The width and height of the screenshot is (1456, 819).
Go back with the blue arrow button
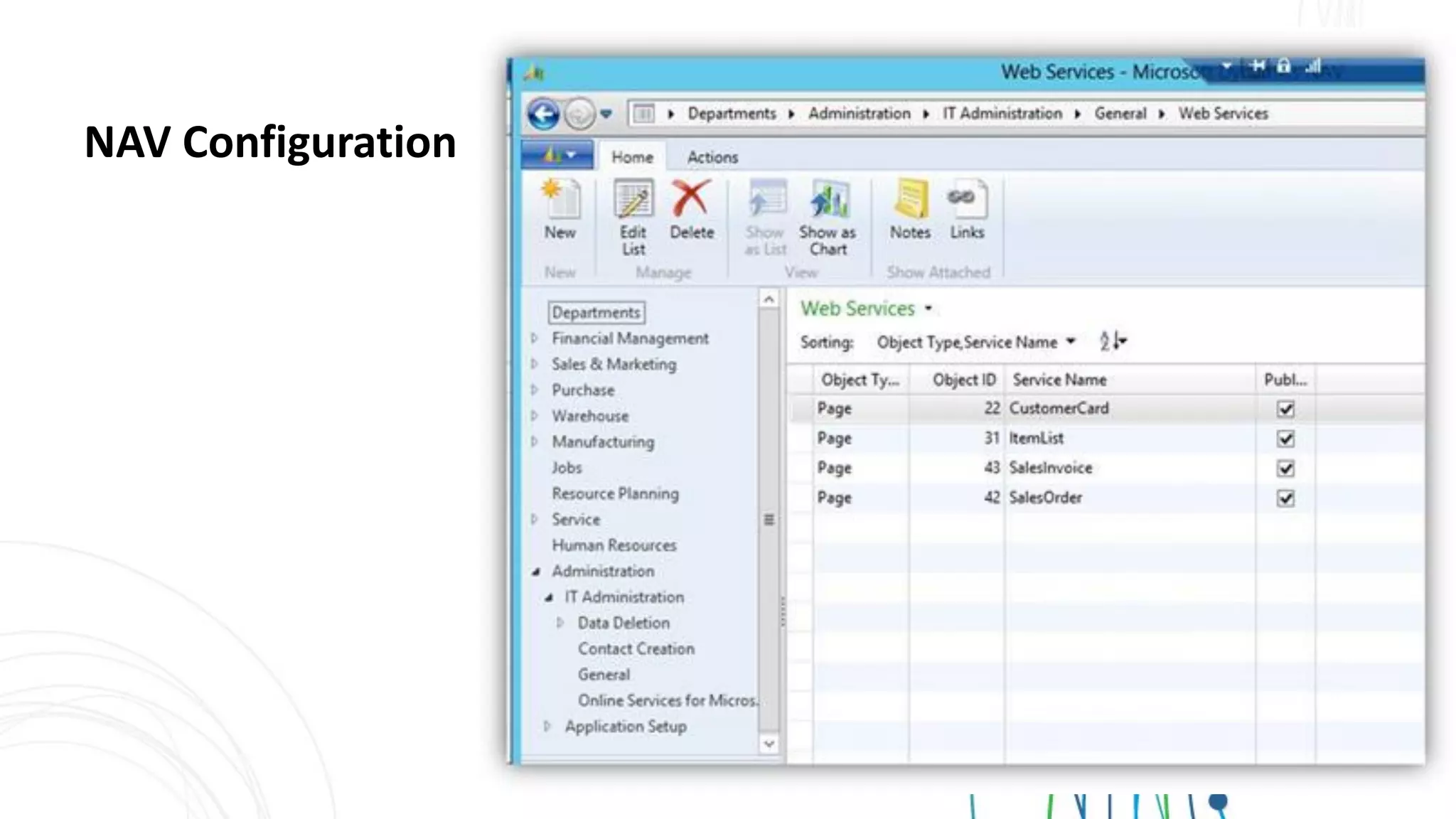click(544, 114)
